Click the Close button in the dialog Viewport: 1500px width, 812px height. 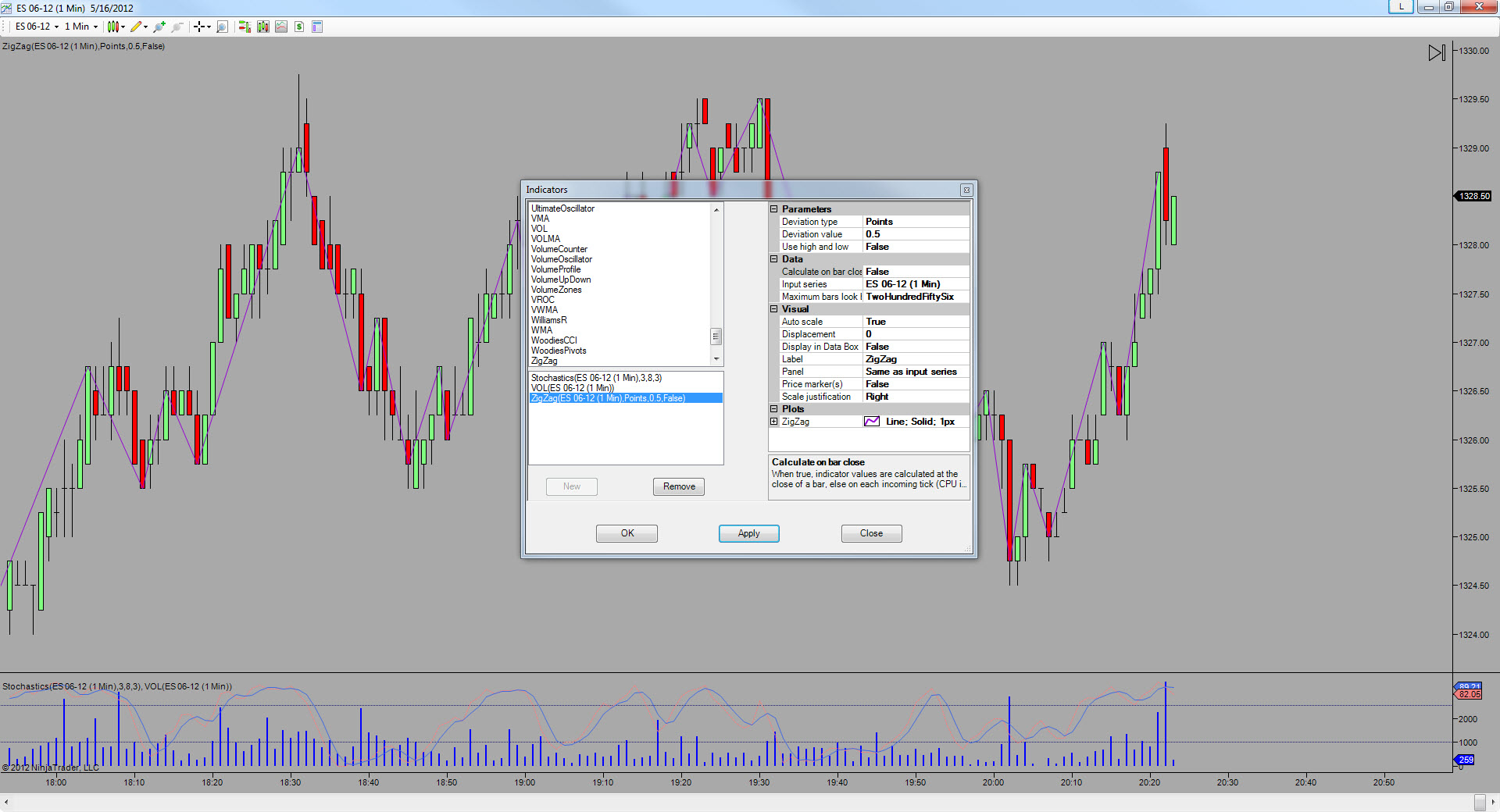[871, 533]
